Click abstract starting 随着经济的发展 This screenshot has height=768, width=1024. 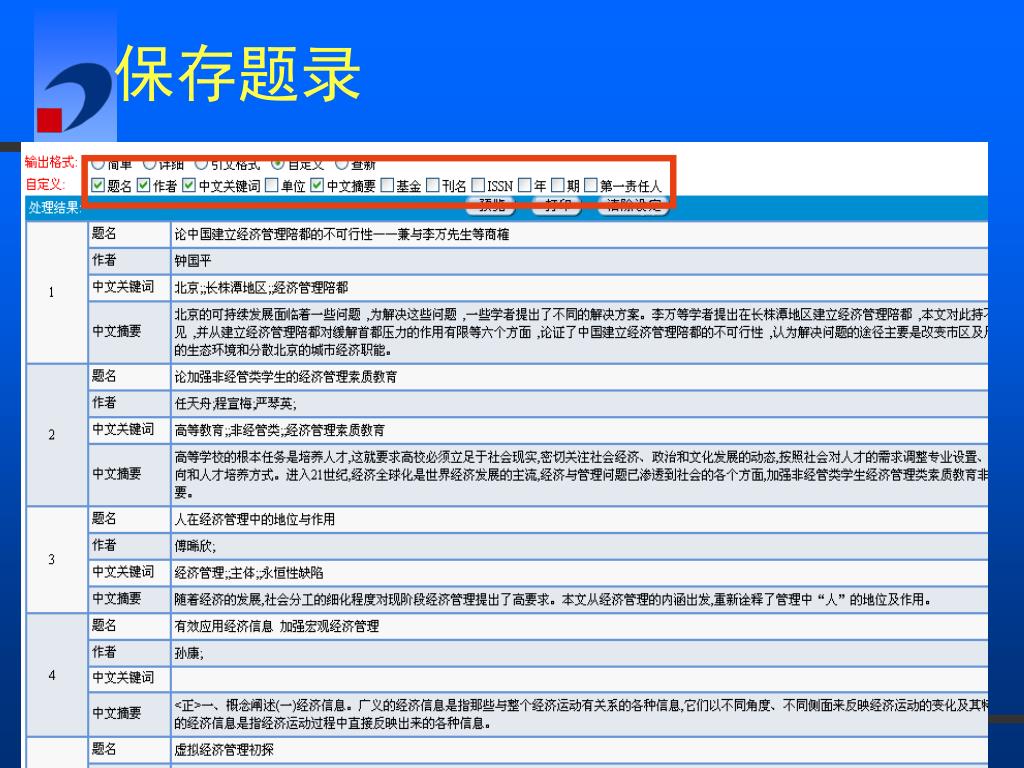[x=552, y=600]
